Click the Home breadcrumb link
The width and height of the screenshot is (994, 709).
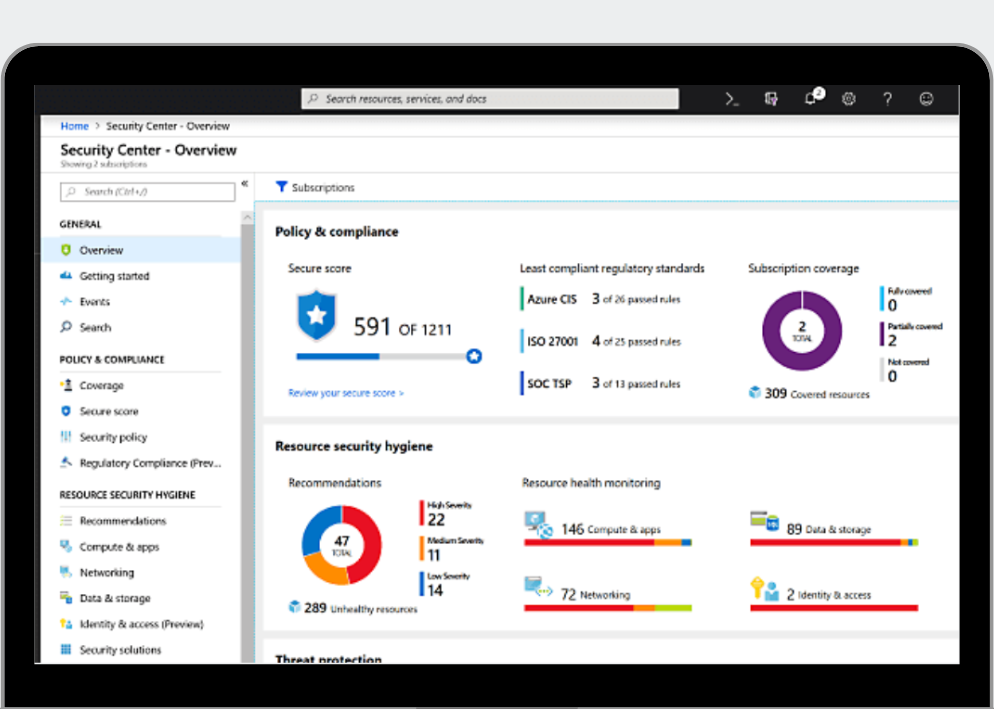click(74, 126)
